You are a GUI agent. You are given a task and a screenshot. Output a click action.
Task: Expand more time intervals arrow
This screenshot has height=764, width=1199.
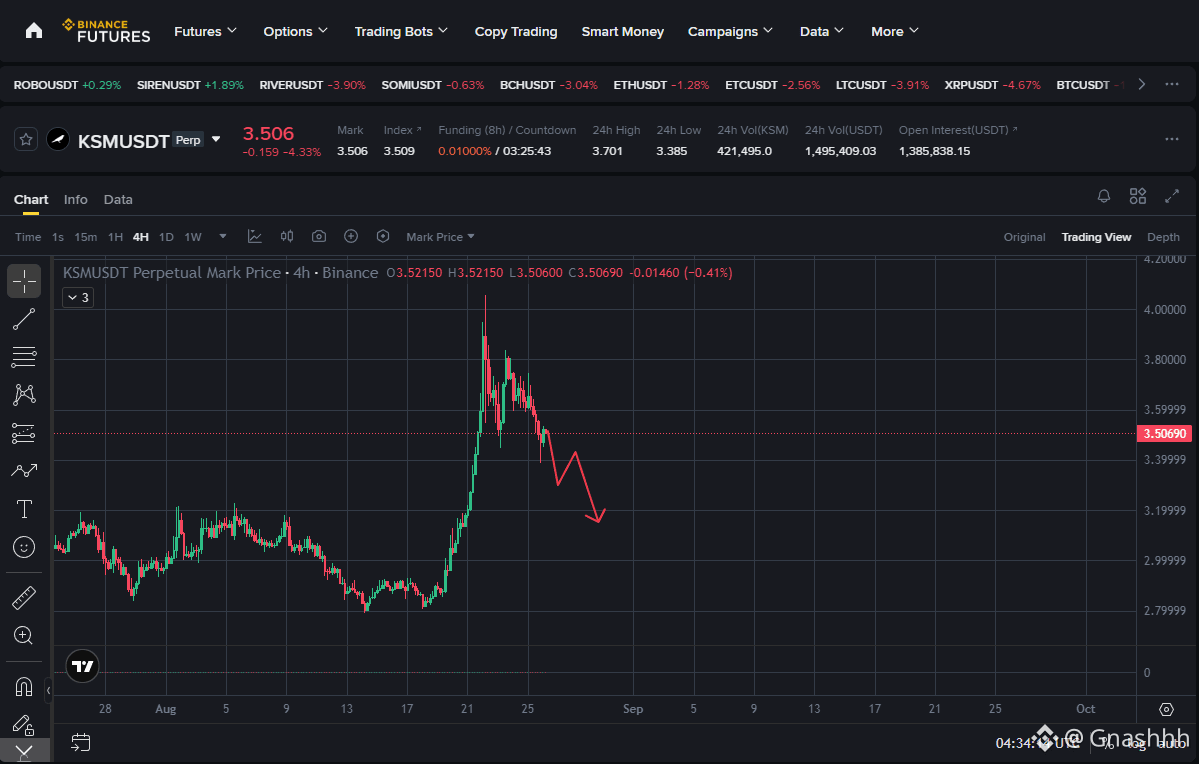click(223, 236)
